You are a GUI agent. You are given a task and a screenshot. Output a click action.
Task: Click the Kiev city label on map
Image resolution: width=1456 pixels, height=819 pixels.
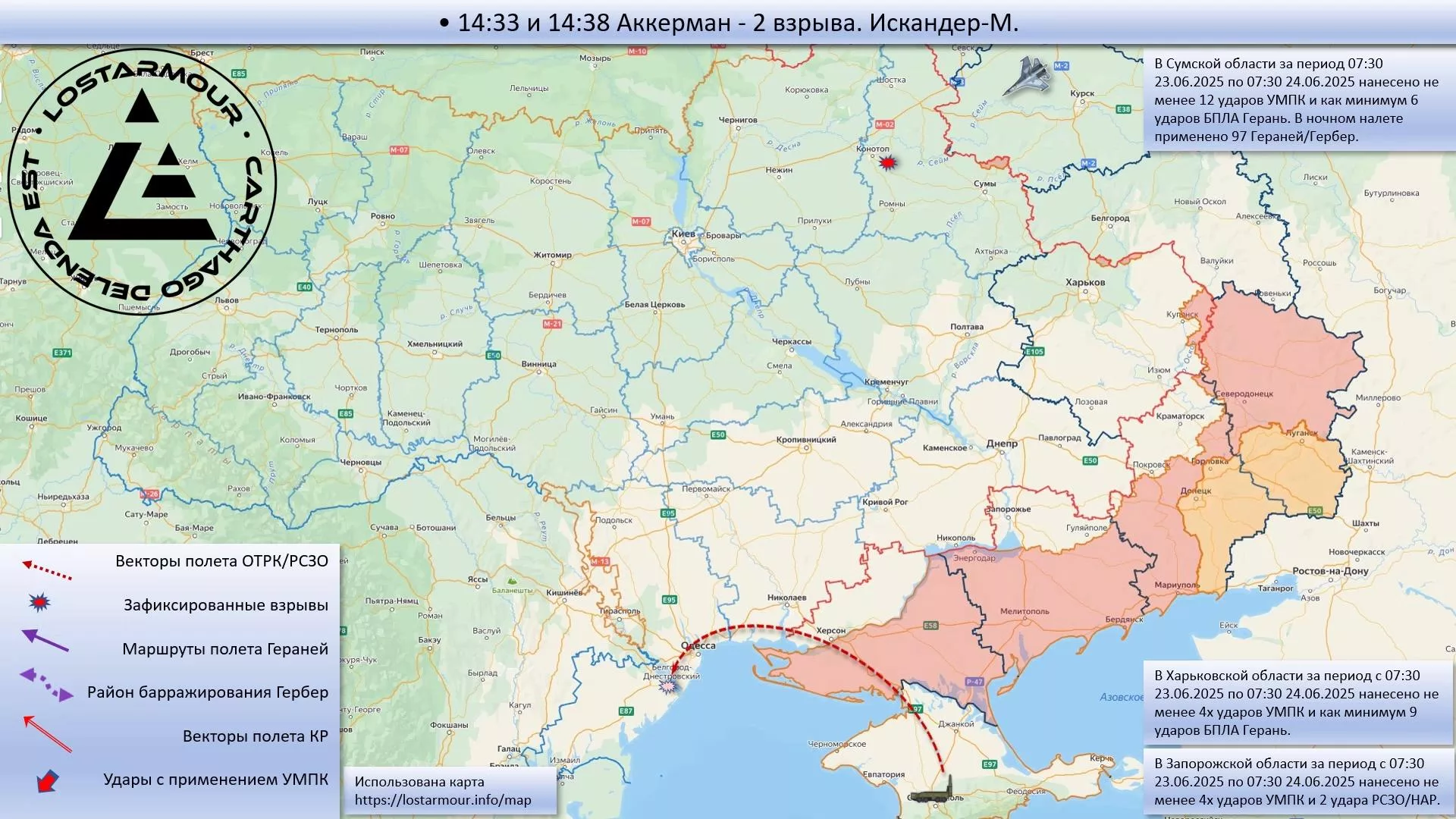pyautogui.click(x=682, y=234)
